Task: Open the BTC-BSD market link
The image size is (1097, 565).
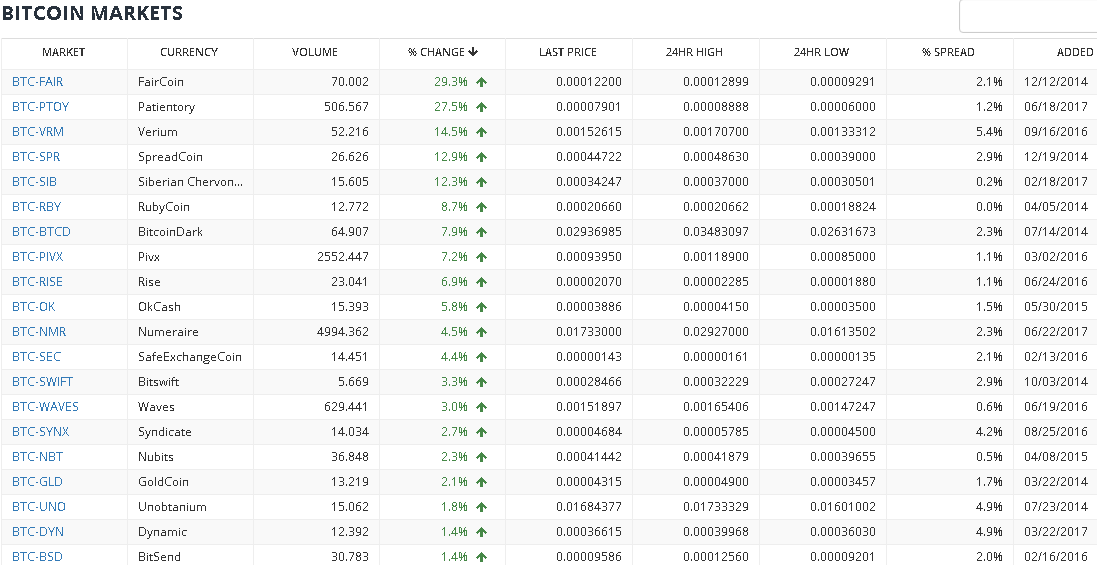Action: [37, 557]
